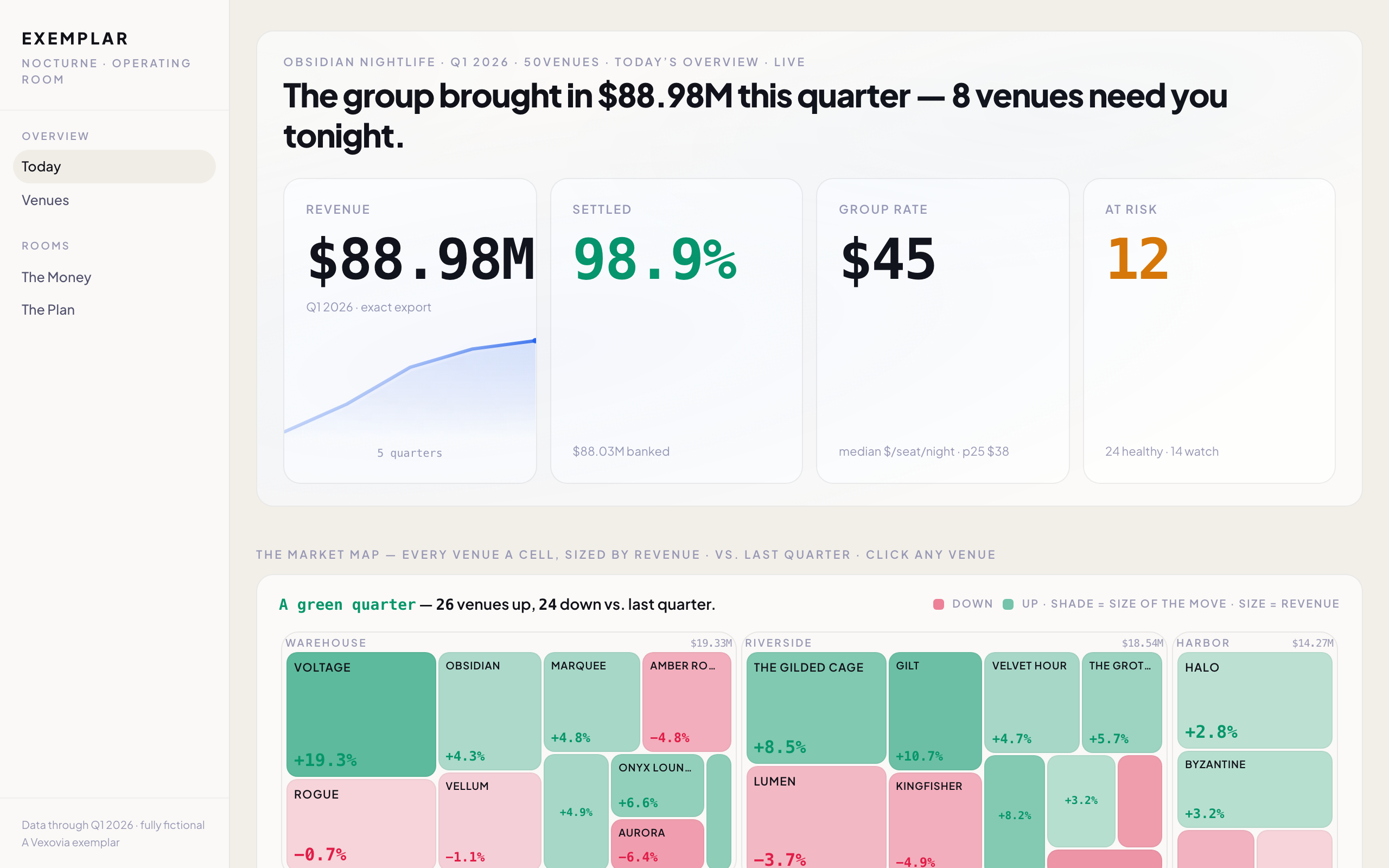Select THE GILDED CAGE venue cell
Image resolution: width=1389 pixels, height=868 pixels.
coord(816,708)
